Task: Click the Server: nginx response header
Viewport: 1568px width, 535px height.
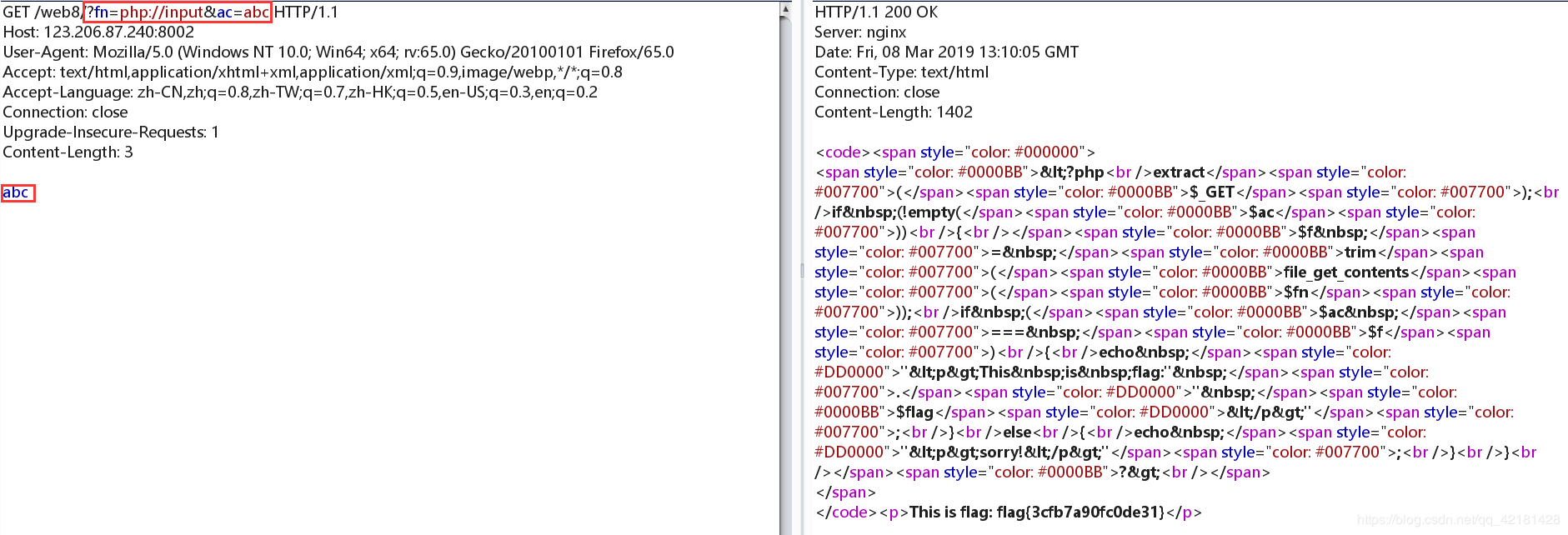Action: click(860, 32)
